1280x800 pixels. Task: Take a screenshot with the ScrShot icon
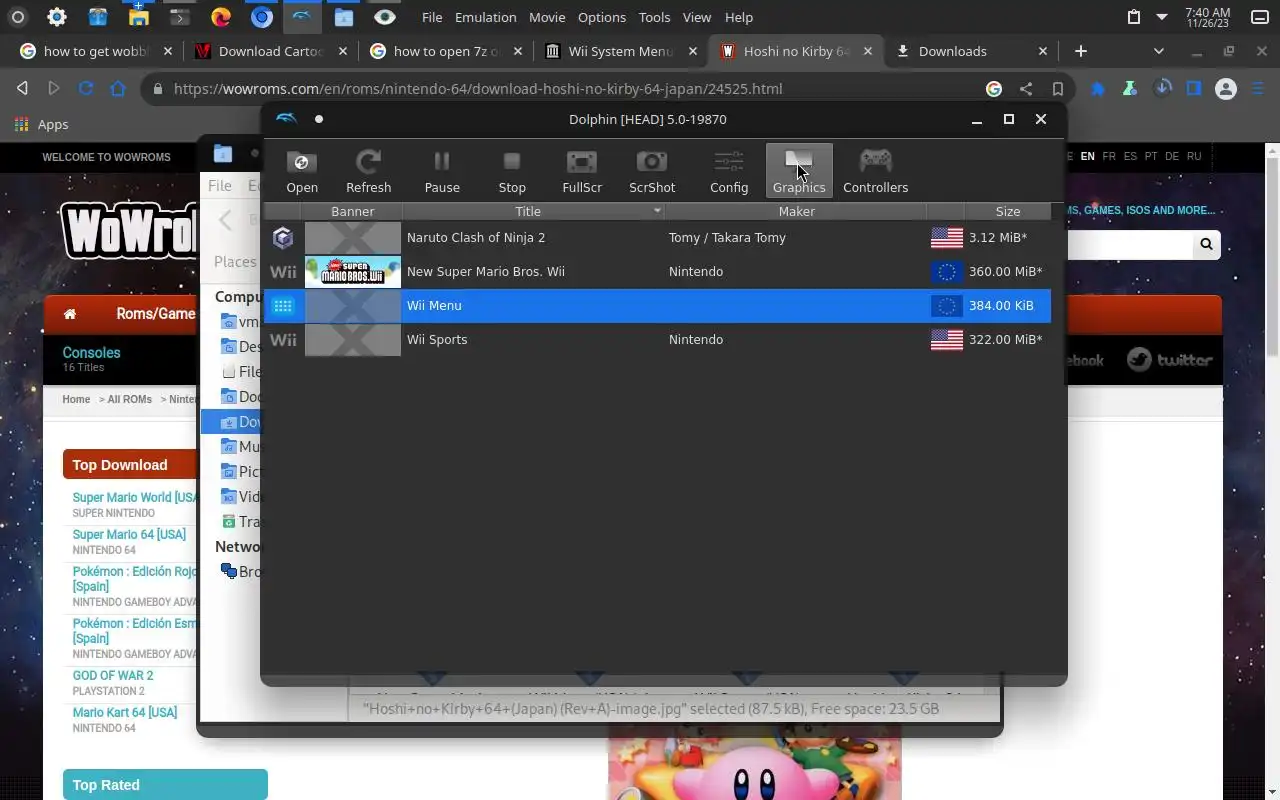(x=652, y=170)
